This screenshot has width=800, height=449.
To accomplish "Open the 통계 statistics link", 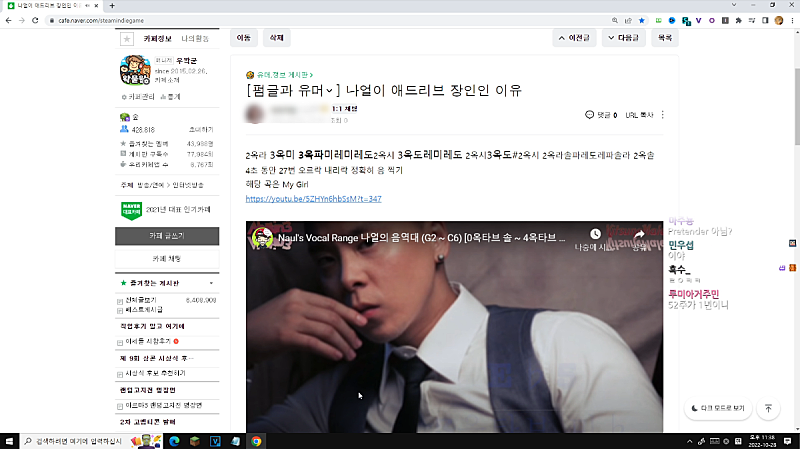I will click(x=170, y=97).
